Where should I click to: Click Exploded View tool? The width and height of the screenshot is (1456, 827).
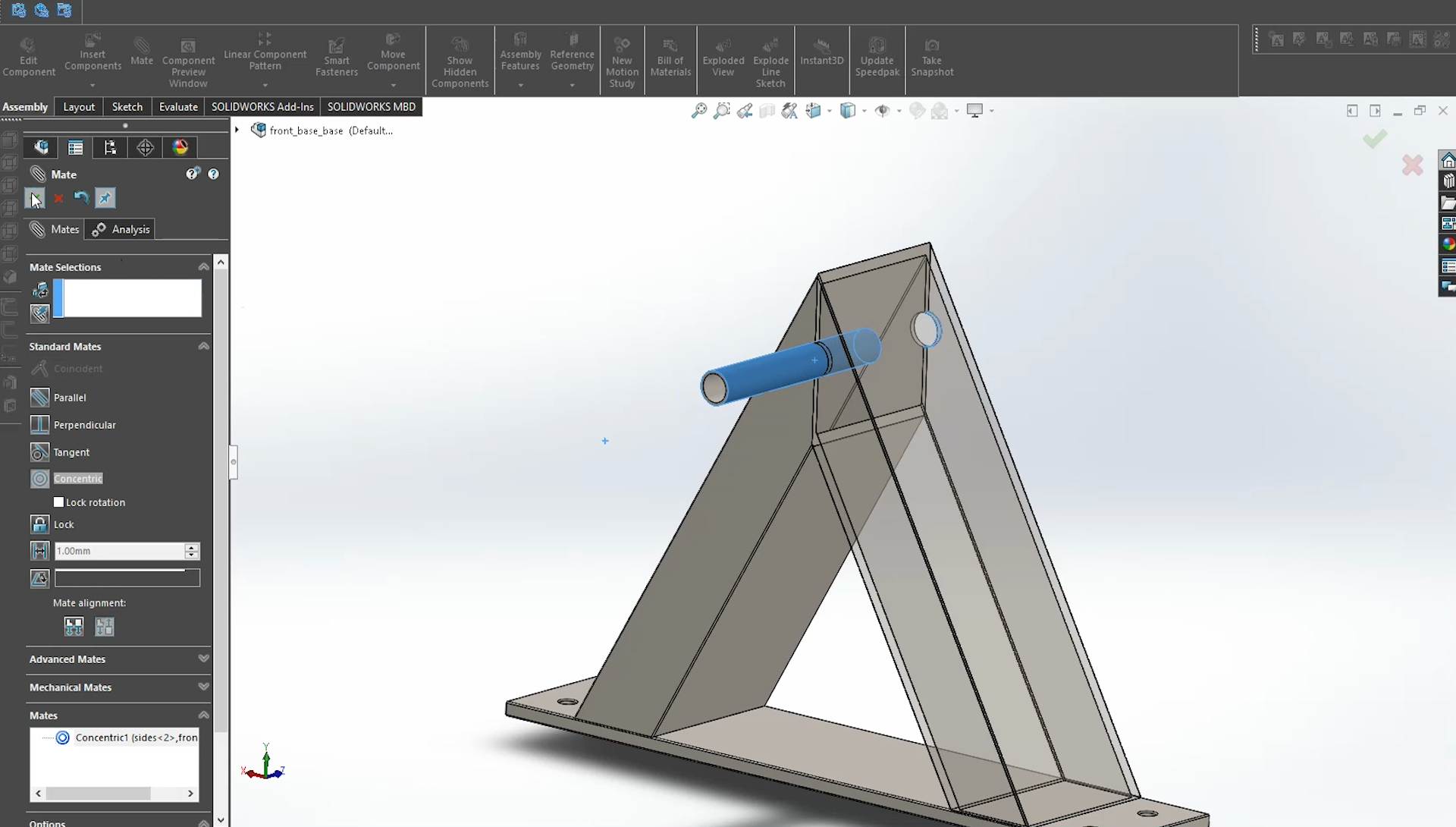pyautogui.click(x=723, y=58)
